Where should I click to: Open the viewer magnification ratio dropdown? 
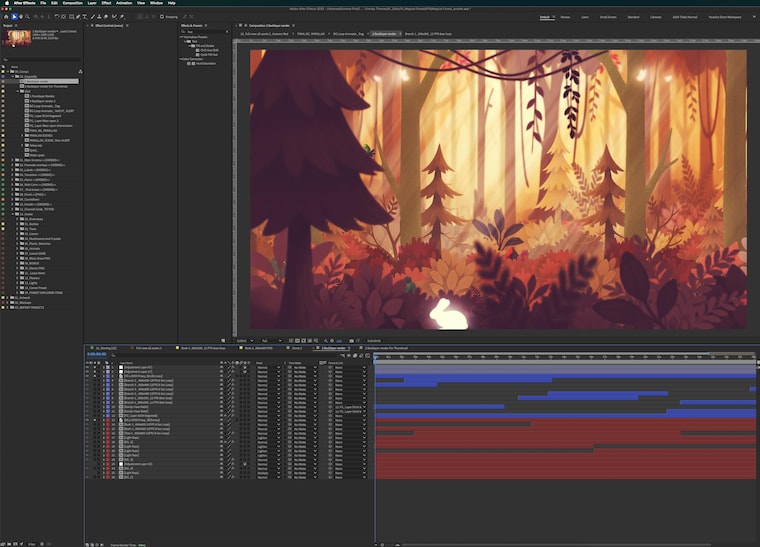tap(245, 341)
